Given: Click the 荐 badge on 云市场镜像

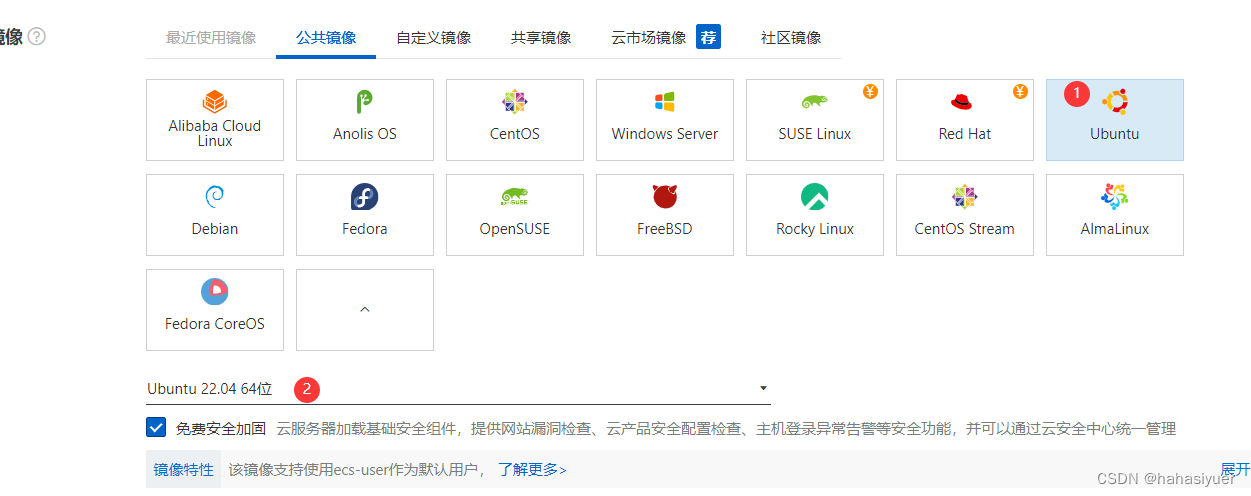Looking at the screenshot, I should [708, 37].
